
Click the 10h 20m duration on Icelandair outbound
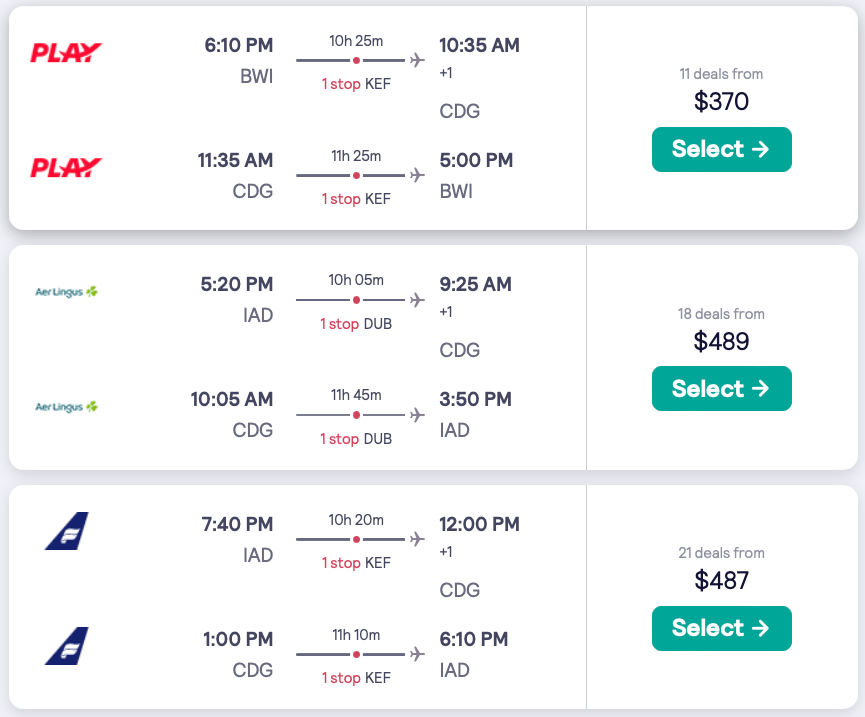356,520
